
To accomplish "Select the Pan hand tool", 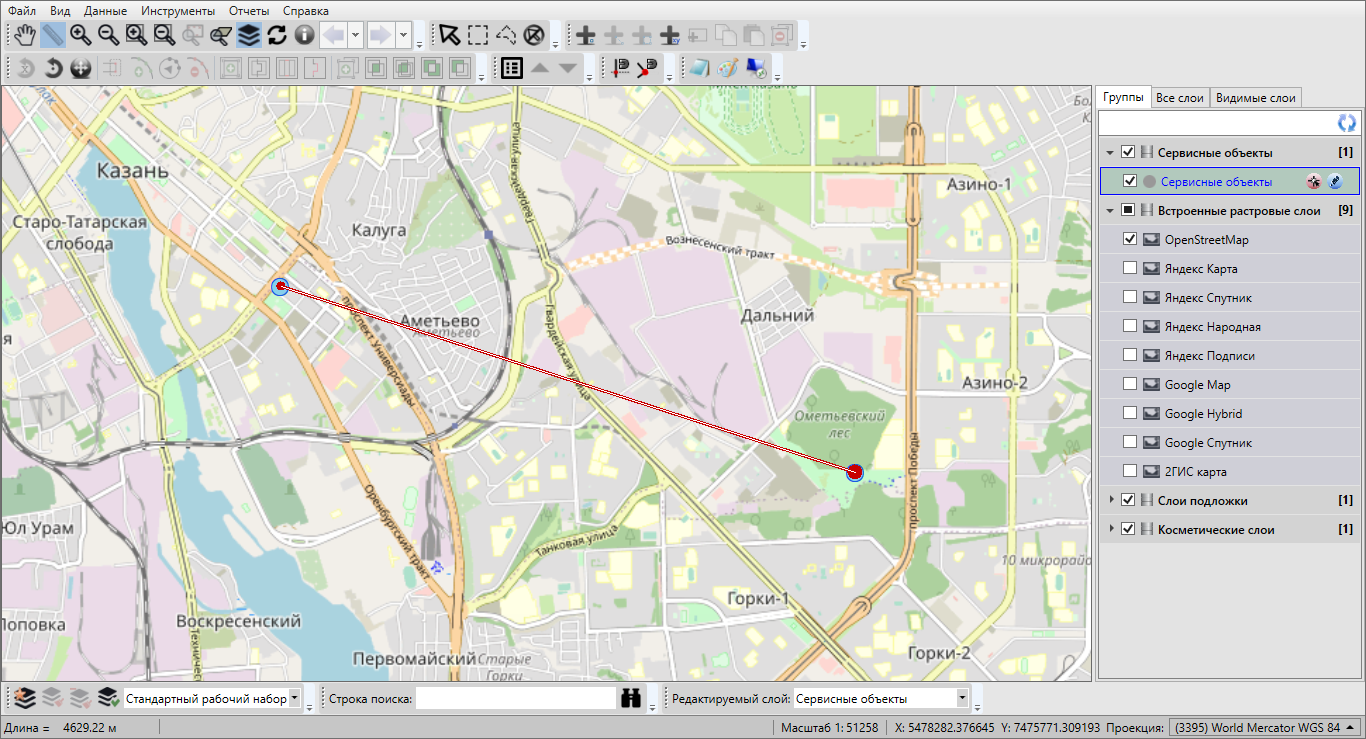I will point(25,36).
